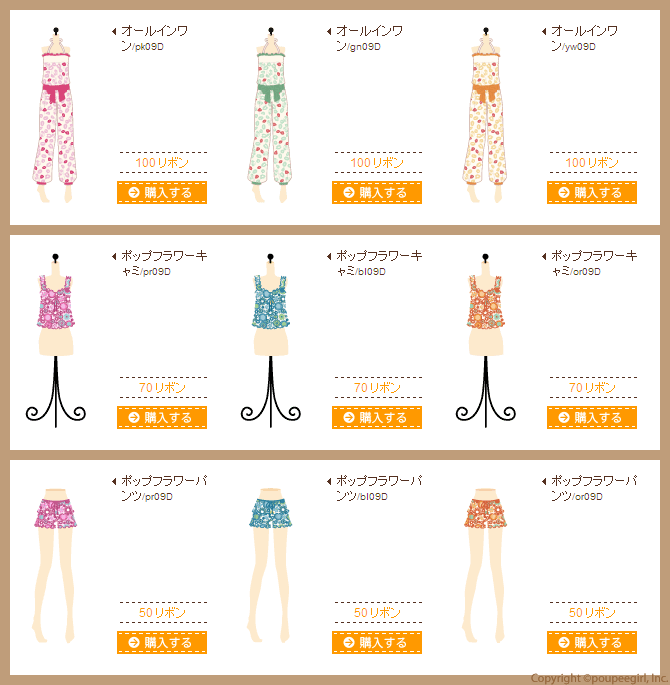View the purple flower shorts image
The image size is (670, 685).
pos(54,565)
